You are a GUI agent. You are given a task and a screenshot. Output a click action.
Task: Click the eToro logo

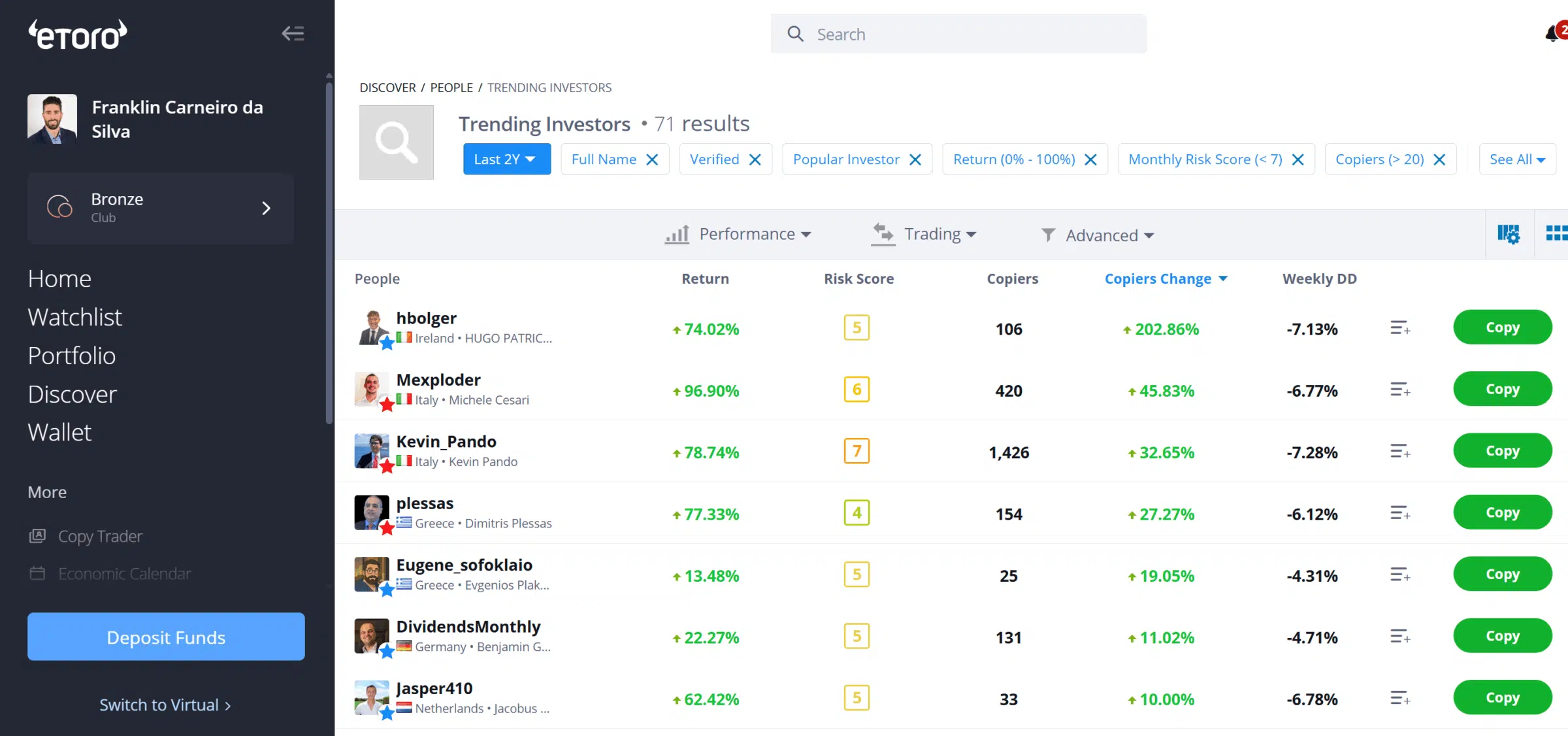pos(77,35)
